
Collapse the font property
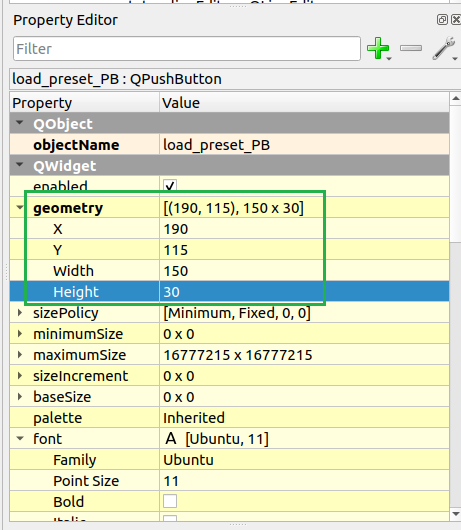(x=20, y=438)
